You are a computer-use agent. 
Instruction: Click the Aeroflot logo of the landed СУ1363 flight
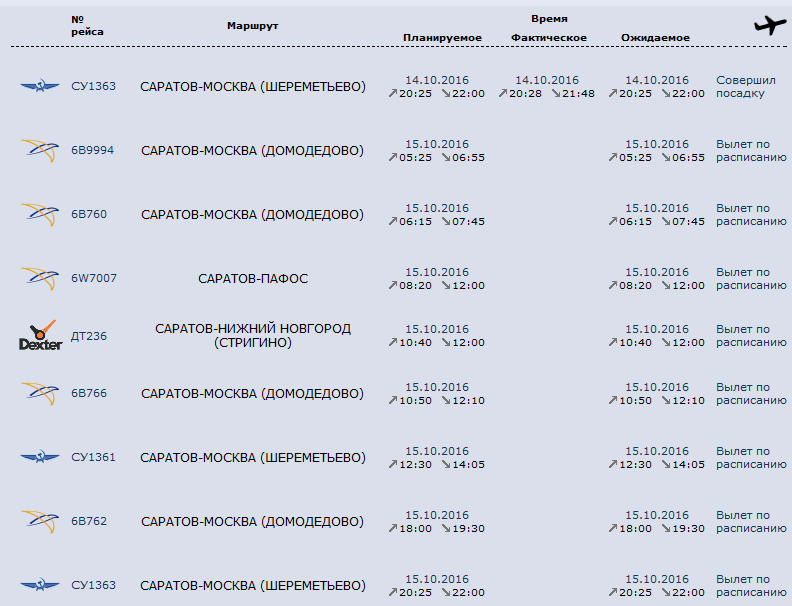[40, 86]
